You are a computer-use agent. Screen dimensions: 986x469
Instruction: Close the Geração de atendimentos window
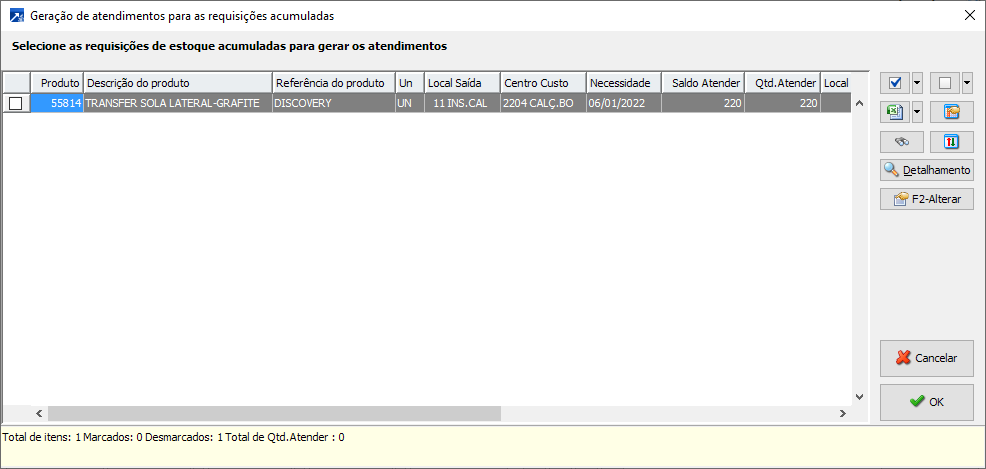tap(969, 16)
